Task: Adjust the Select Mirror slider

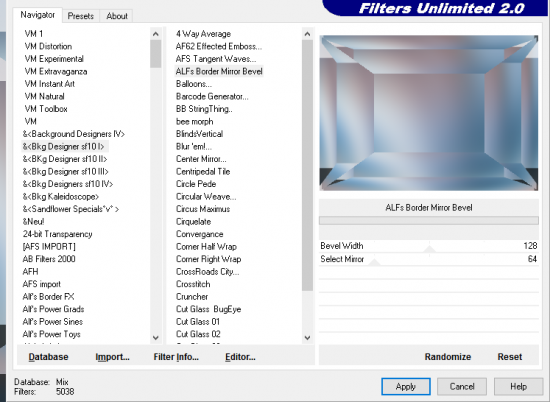Action: coord(429,259)
